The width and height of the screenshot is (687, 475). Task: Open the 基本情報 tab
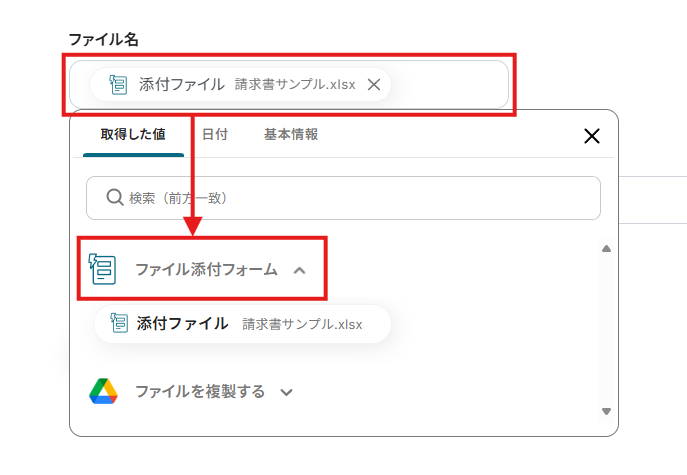(290, 134)
